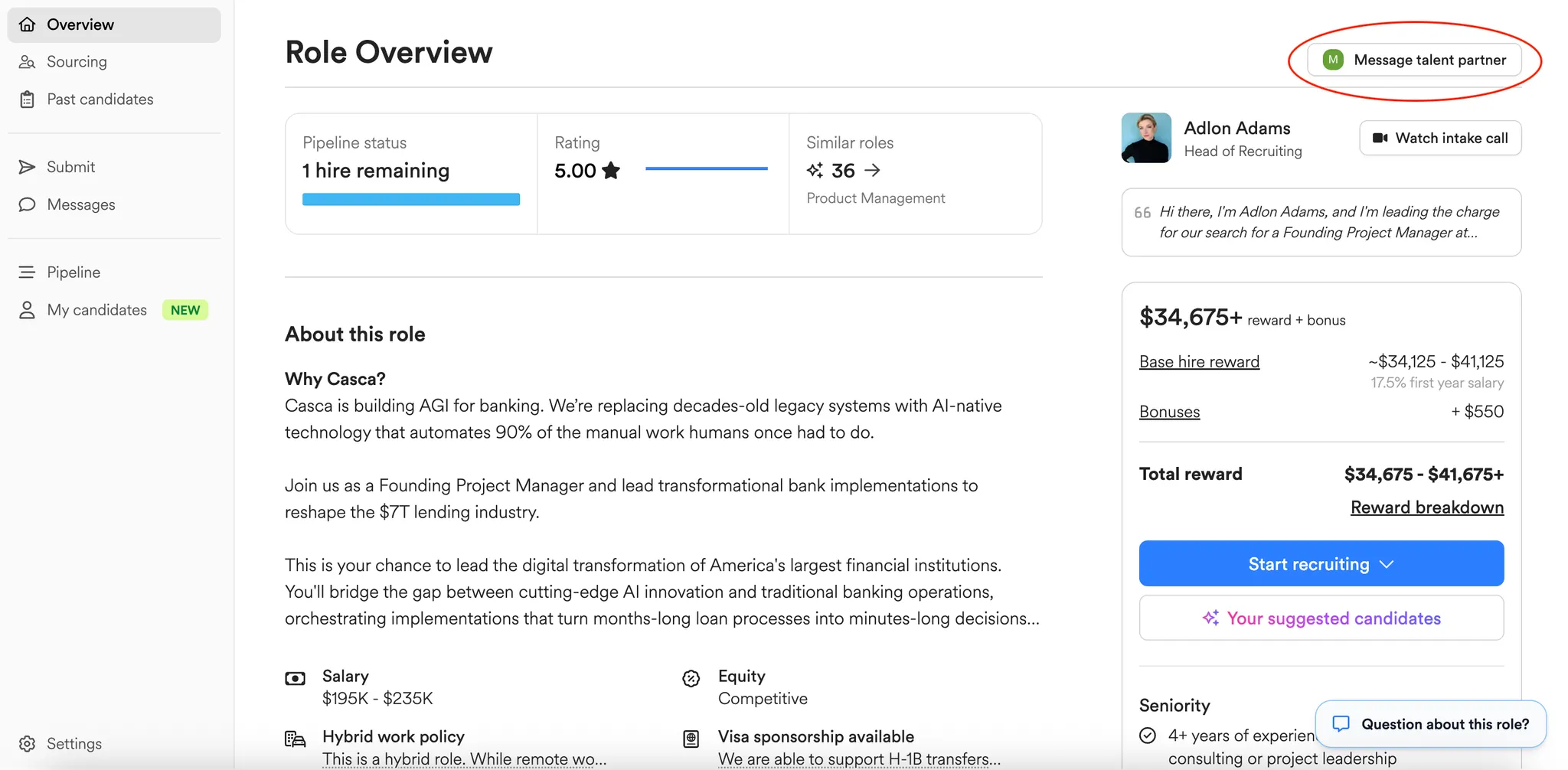Select the Submit paper-plane icon
This screenshot has height=770, width=1568.
click(x=28, y=167)
